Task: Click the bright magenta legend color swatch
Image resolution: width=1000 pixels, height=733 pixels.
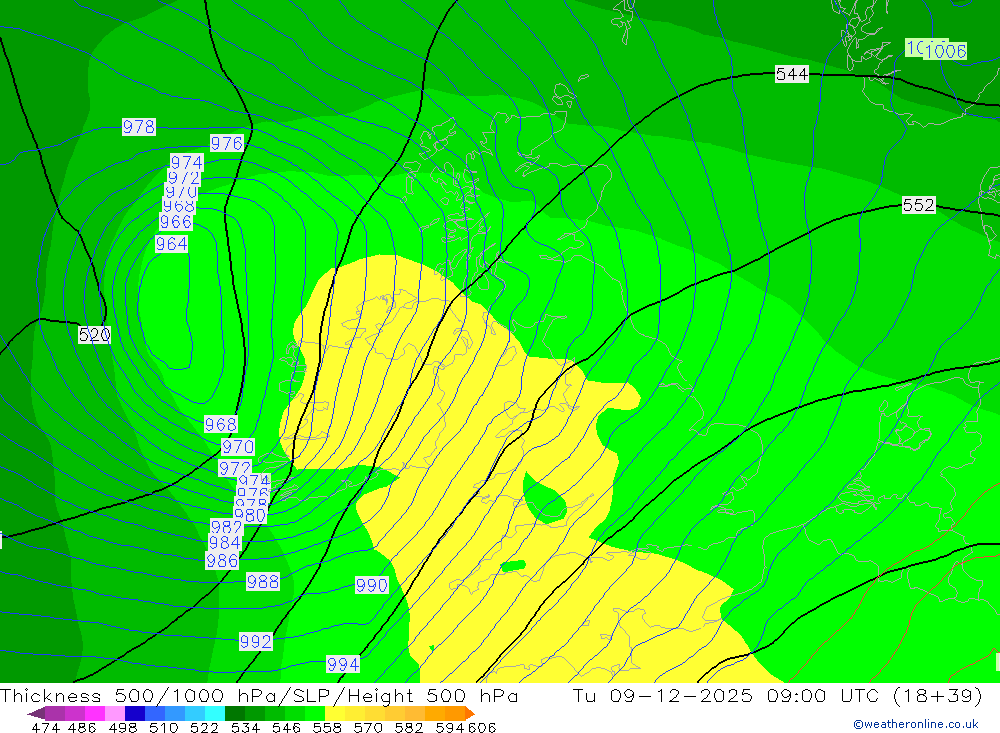Action: (x=95, y=713)
